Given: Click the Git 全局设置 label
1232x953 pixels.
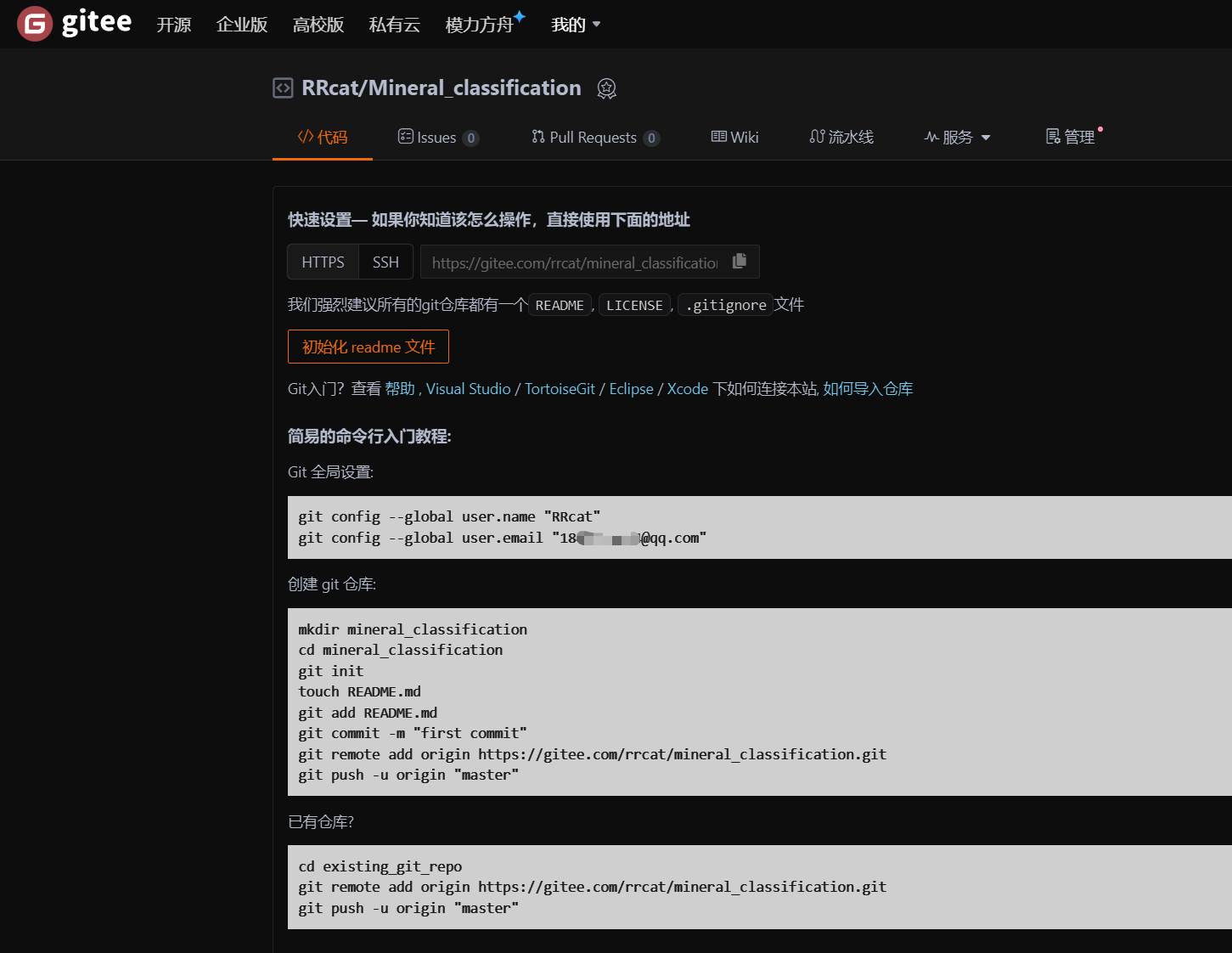Looking at the screenshot, I should tap(330, 472).
